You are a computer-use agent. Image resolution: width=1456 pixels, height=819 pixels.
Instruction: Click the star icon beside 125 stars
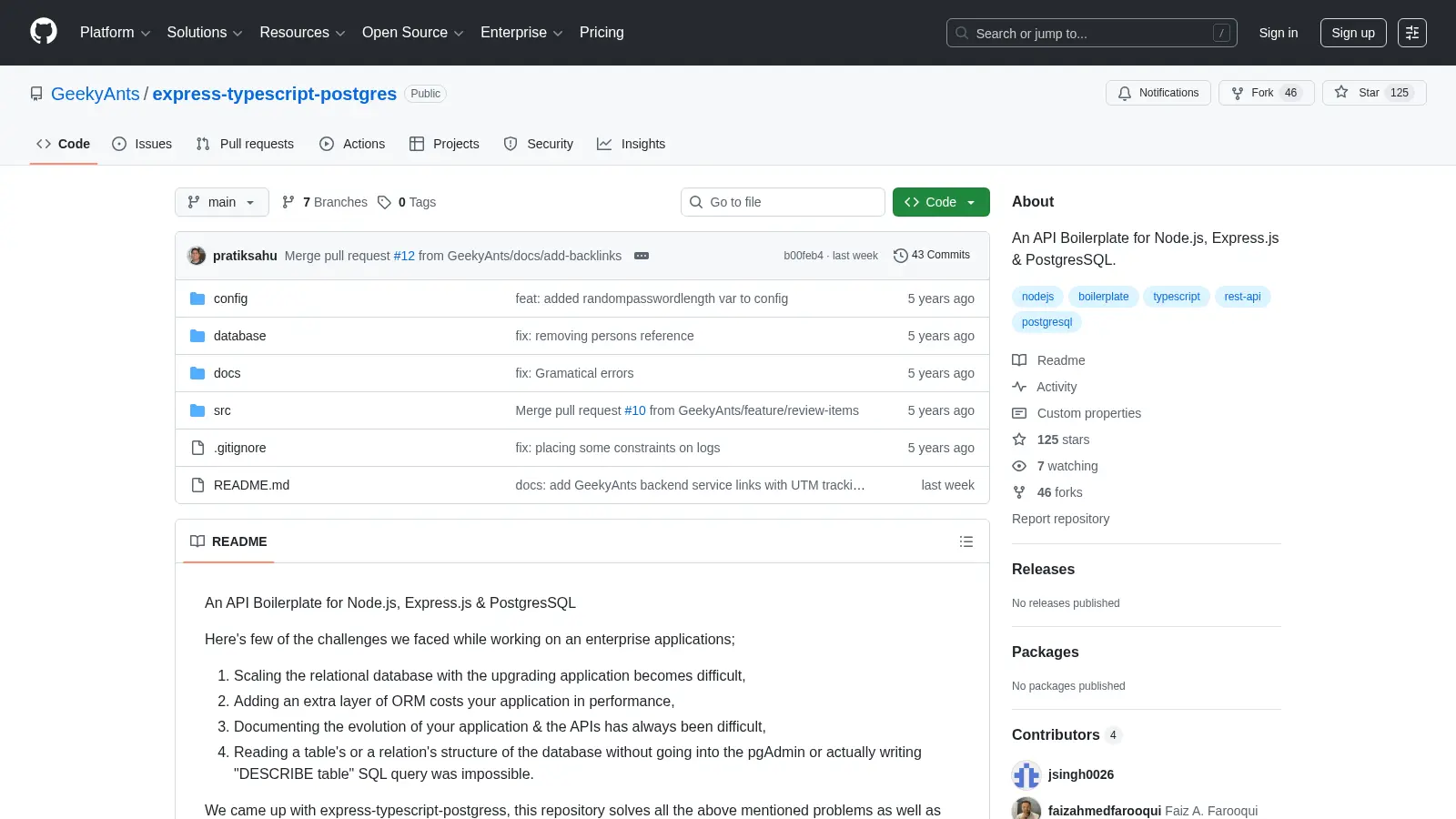[x=1019, y=440]
